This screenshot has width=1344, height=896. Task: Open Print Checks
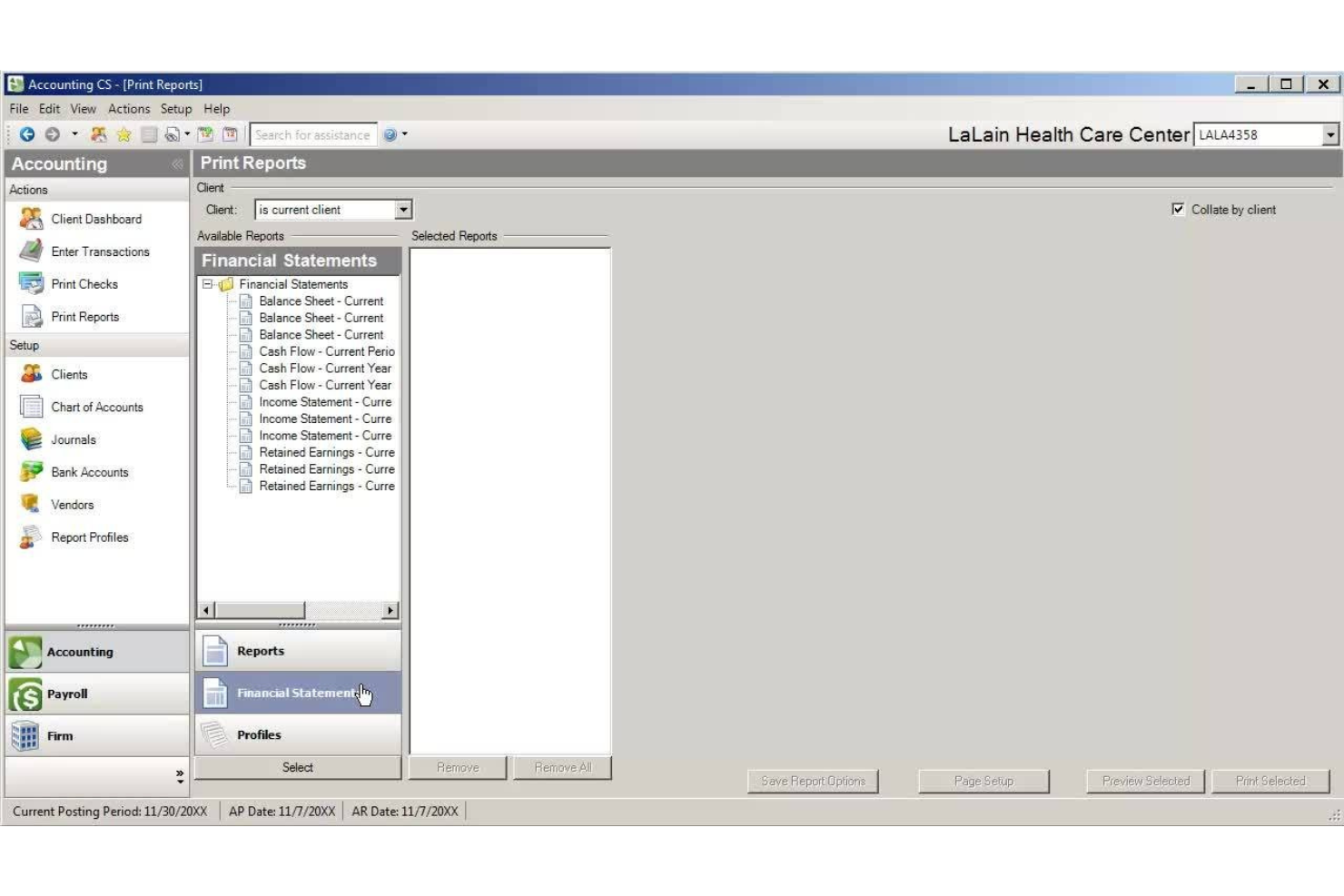pyautogui.click(x=84, y=283)
